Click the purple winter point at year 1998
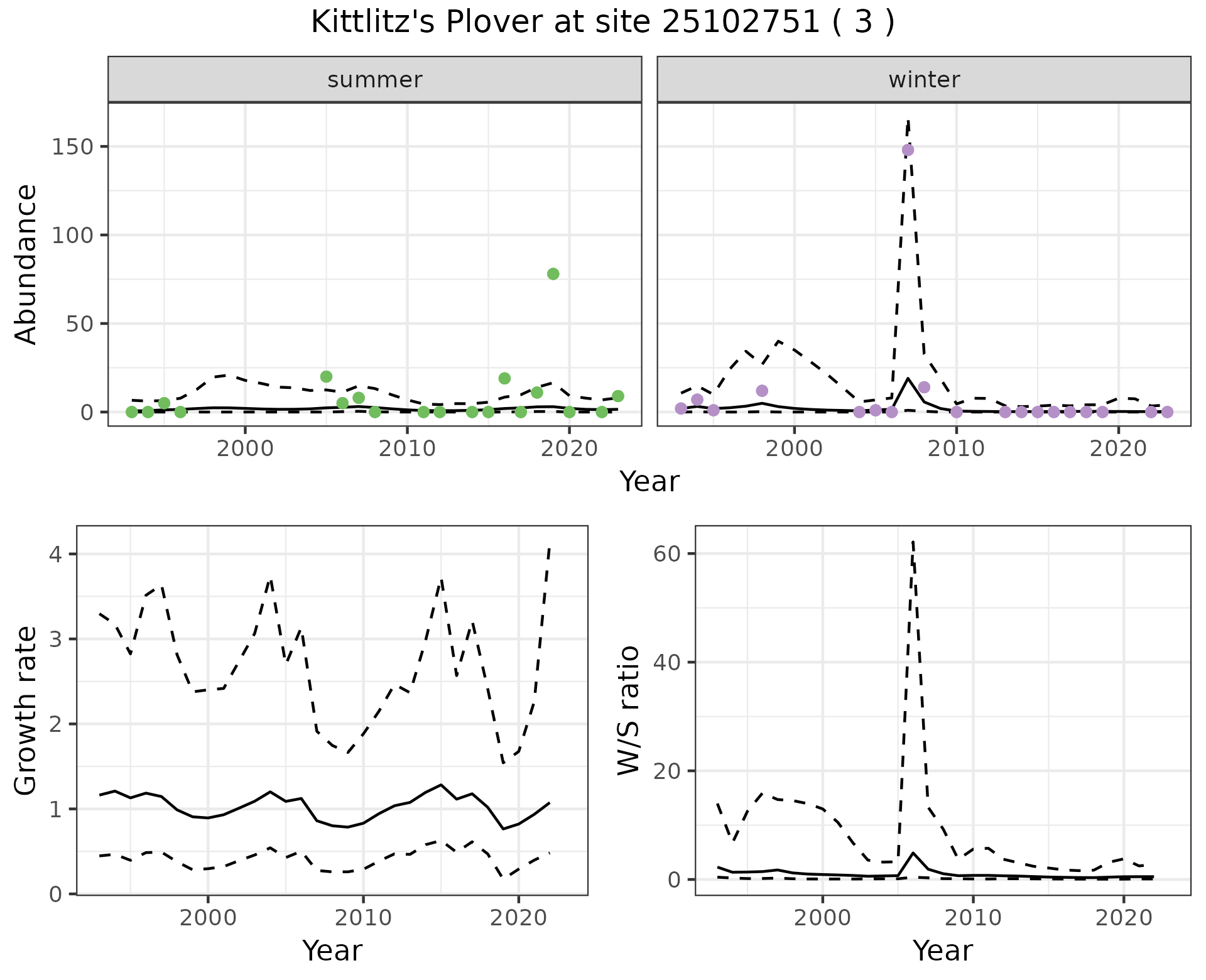This screenshot has height=980, width=1206. [762, 391]
